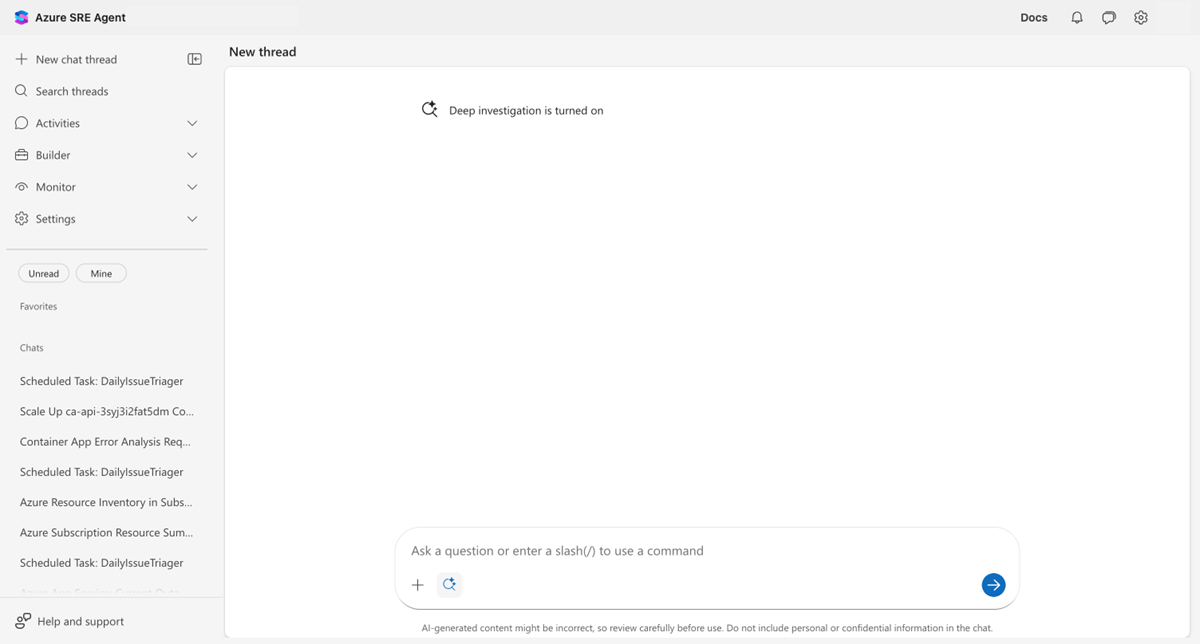
Task: Open Help and support
Action: point(80,621)
